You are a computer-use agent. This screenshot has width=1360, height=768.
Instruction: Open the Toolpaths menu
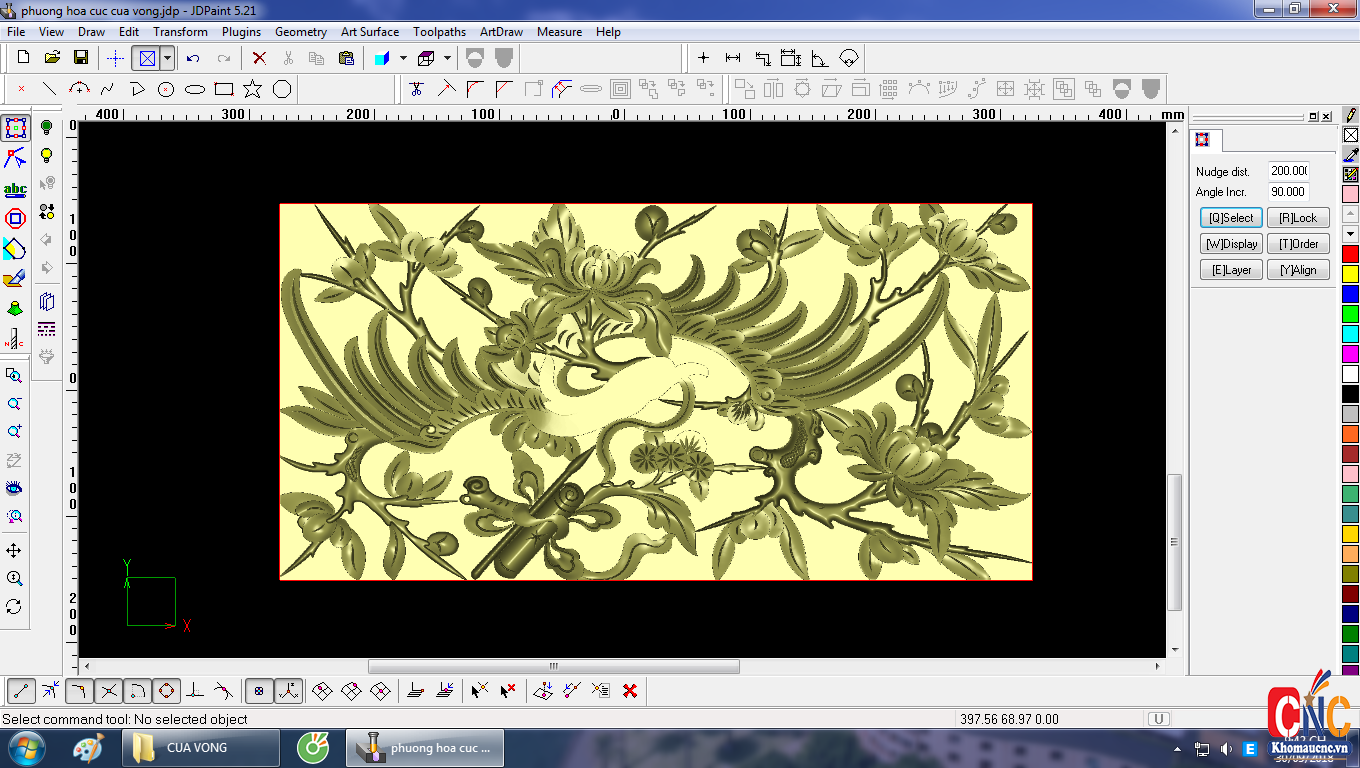click(x=439, y=32)
